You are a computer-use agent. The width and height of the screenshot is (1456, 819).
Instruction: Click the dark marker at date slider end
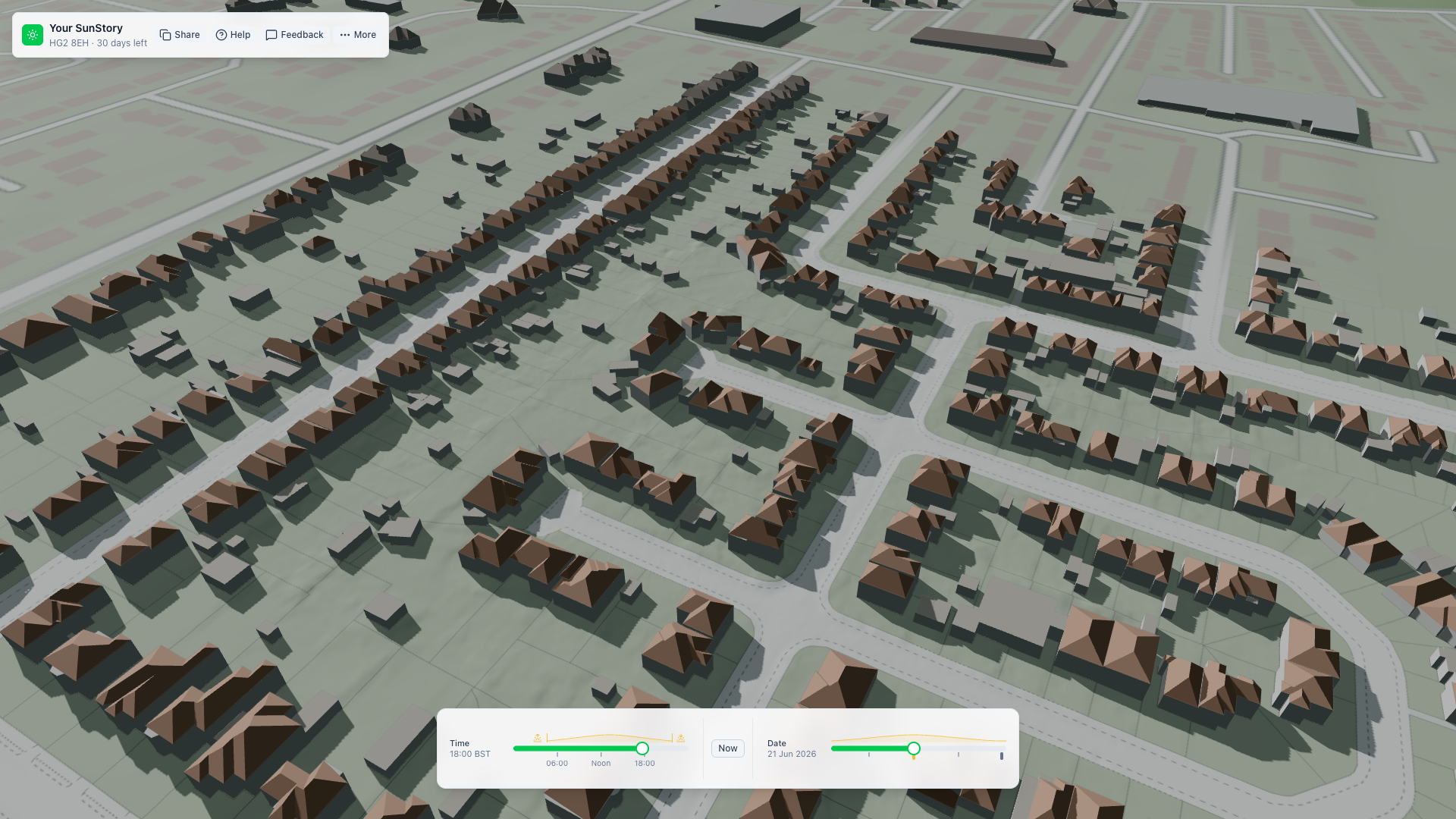click(1002, 756)
